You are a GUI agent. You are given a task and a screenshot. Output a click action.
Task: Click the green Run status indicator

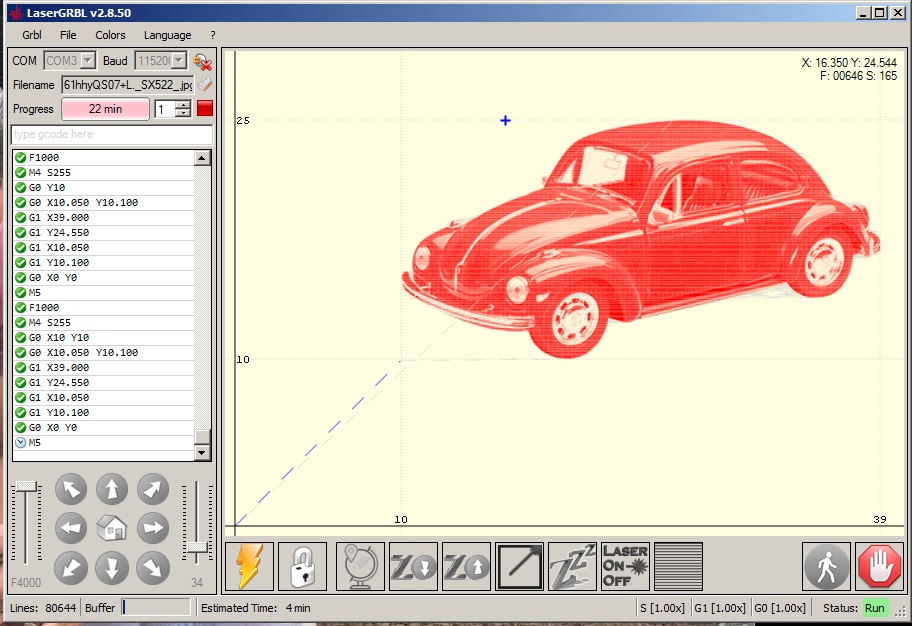pyautogui.click(x=875, y=608)
